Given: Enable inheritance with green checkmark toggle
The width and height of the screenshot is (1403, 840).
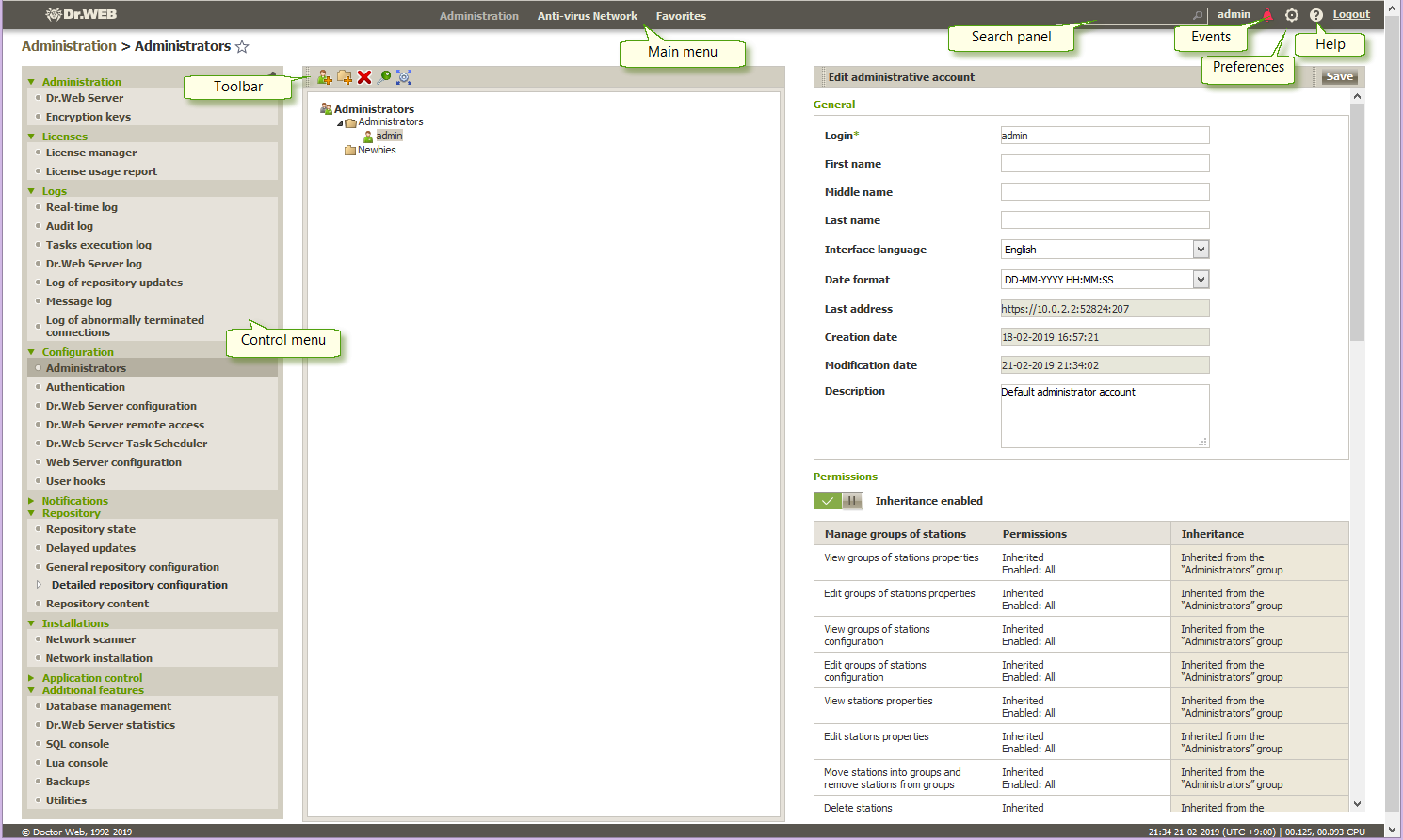Looking at the screenshot, I should (827, 501).
